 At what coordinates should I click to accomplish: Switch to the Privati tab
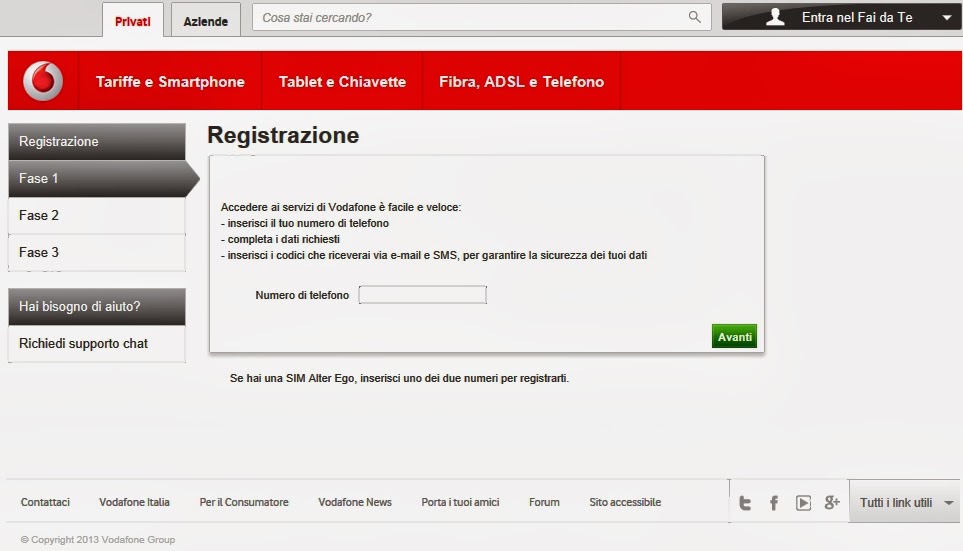pyautogui.click(x=133, y=20)
